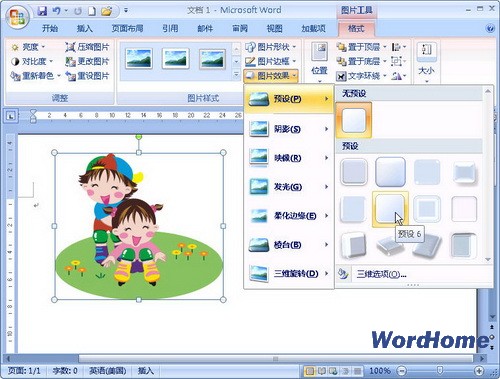This screenshot has width=500, height=379.
Task: Choose the 无预设 no-preset thumbnail
Action: pos(354,120)
